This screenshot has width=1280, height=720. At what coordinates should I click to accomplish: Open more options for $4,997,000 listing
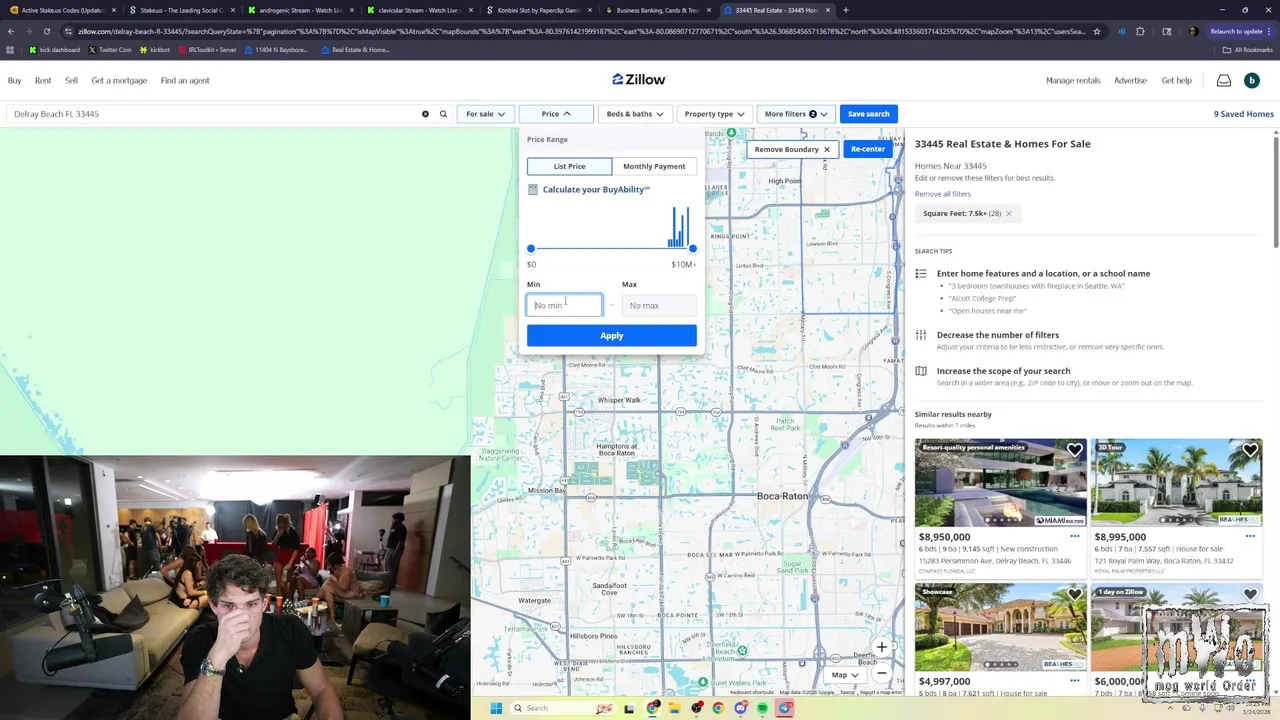[x=1074, y=681]
